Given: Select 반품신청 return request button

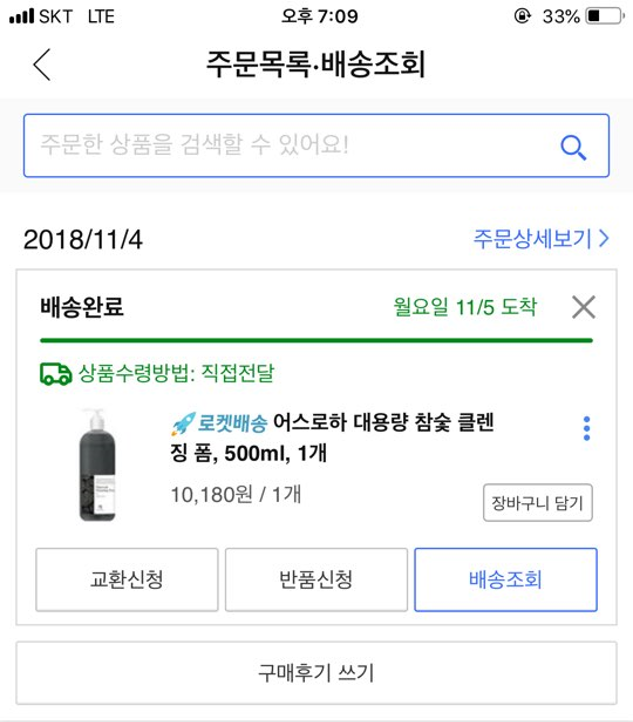Looking at the screenshot, I should pos(316,580).
